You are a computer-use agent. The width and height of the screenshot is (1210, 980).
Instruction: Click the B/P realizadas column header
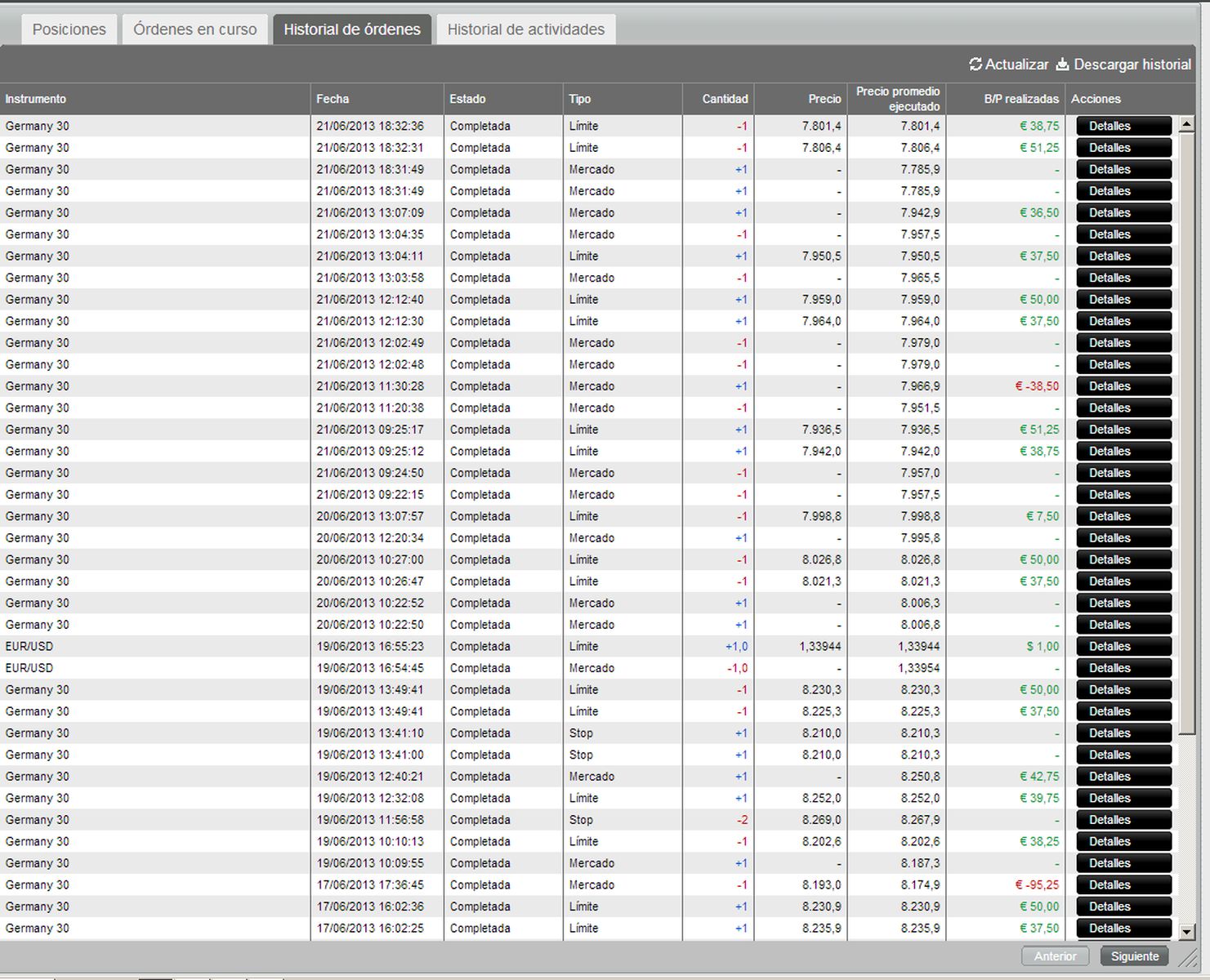pyautogui.click(x=1020, y=99)
